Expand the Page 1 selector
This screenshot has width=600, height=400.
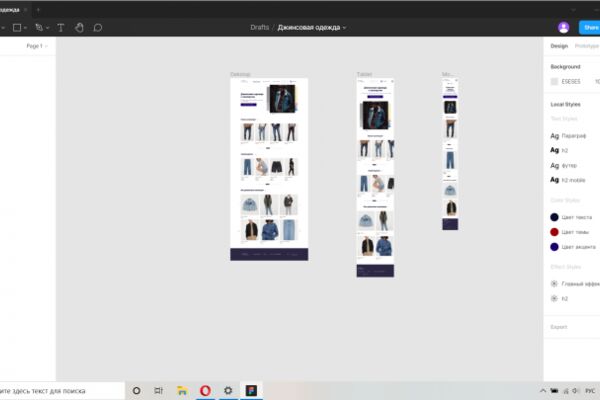(x=37, y=46)
